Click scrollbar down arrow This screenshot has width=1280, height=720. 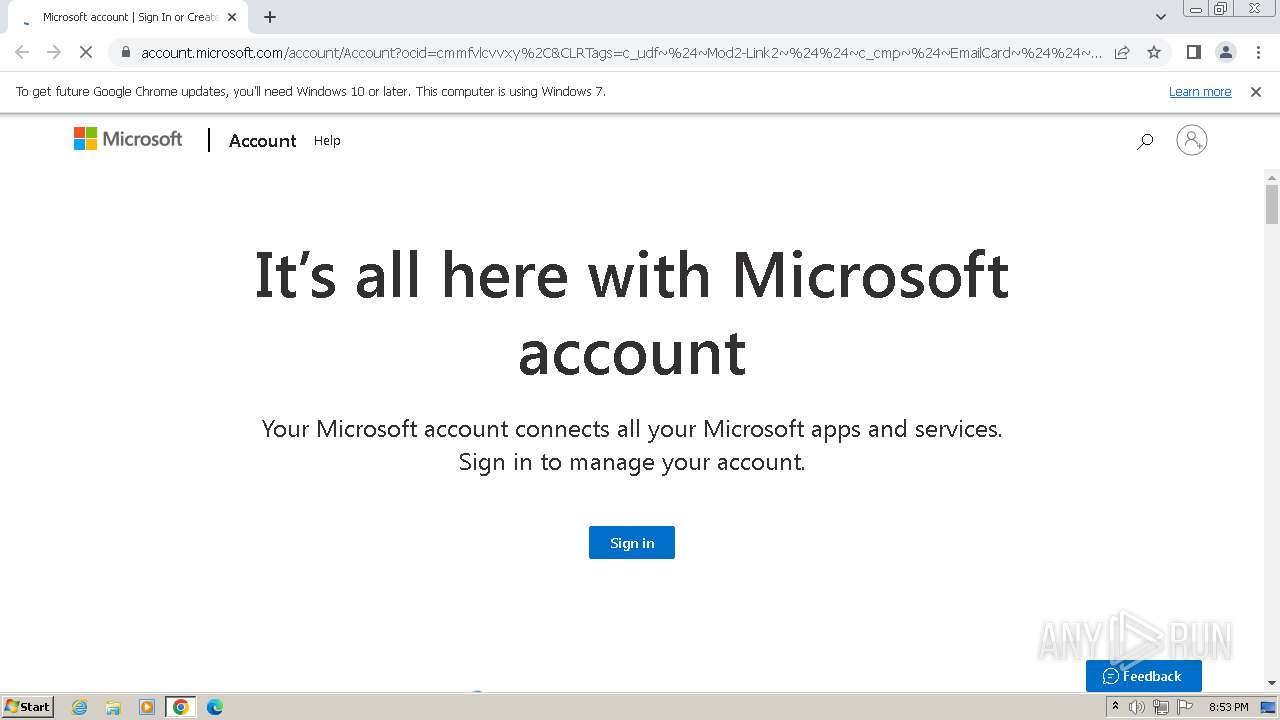click(1272, 683)
